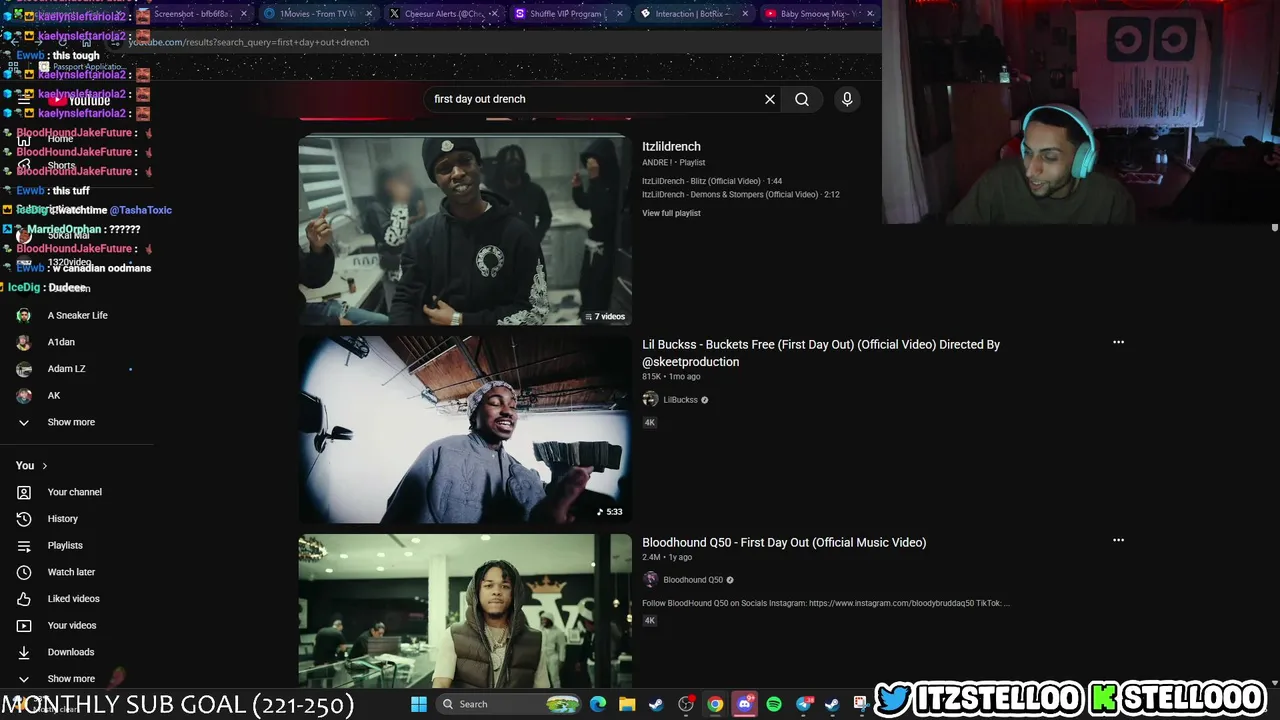
Task: Click the Your videos play icon
Action: coord(24,625)
